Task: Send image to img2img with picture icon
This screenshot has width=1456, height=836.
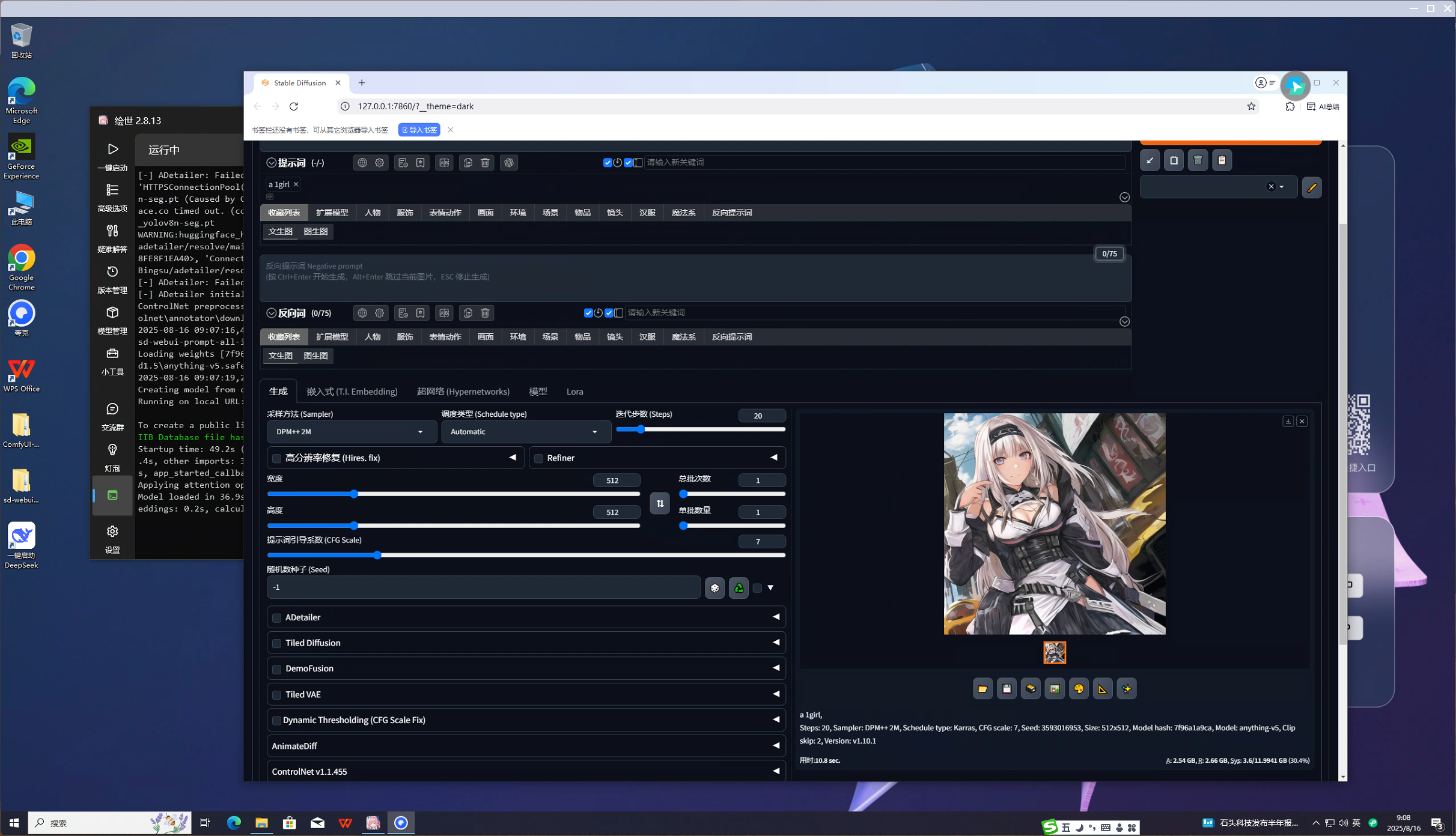Action: coord(1055,689)
